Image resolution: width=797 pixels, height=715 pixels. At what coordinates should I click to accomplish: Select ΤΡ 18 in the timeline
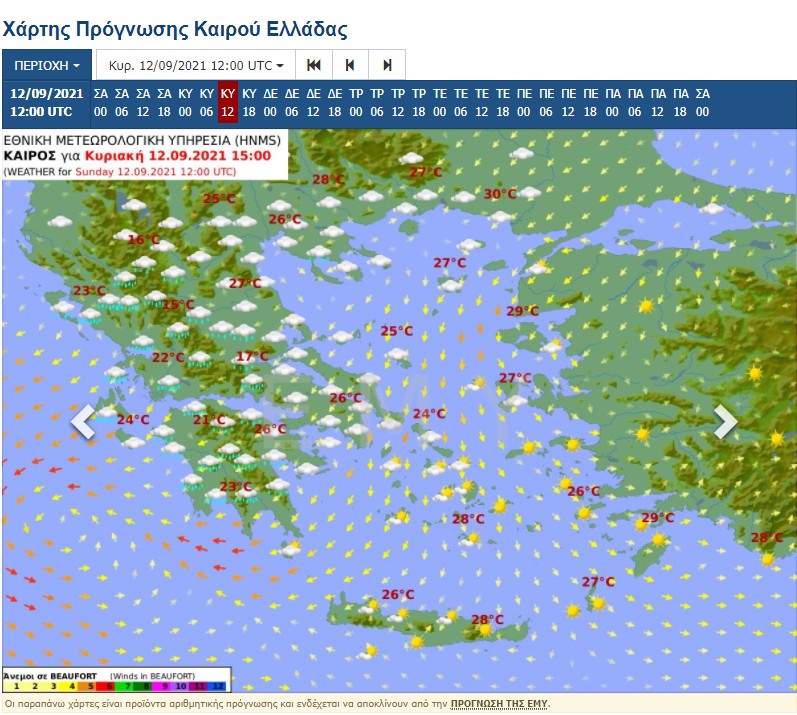(x=418, y=102)
